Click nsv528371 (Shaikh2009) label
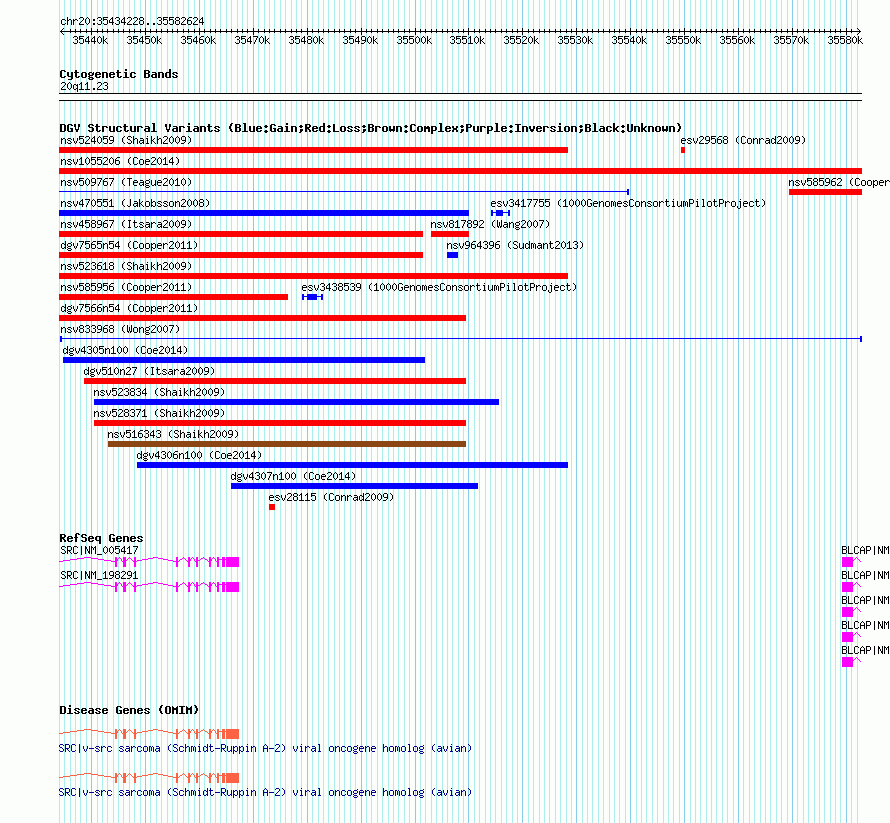 159,413
